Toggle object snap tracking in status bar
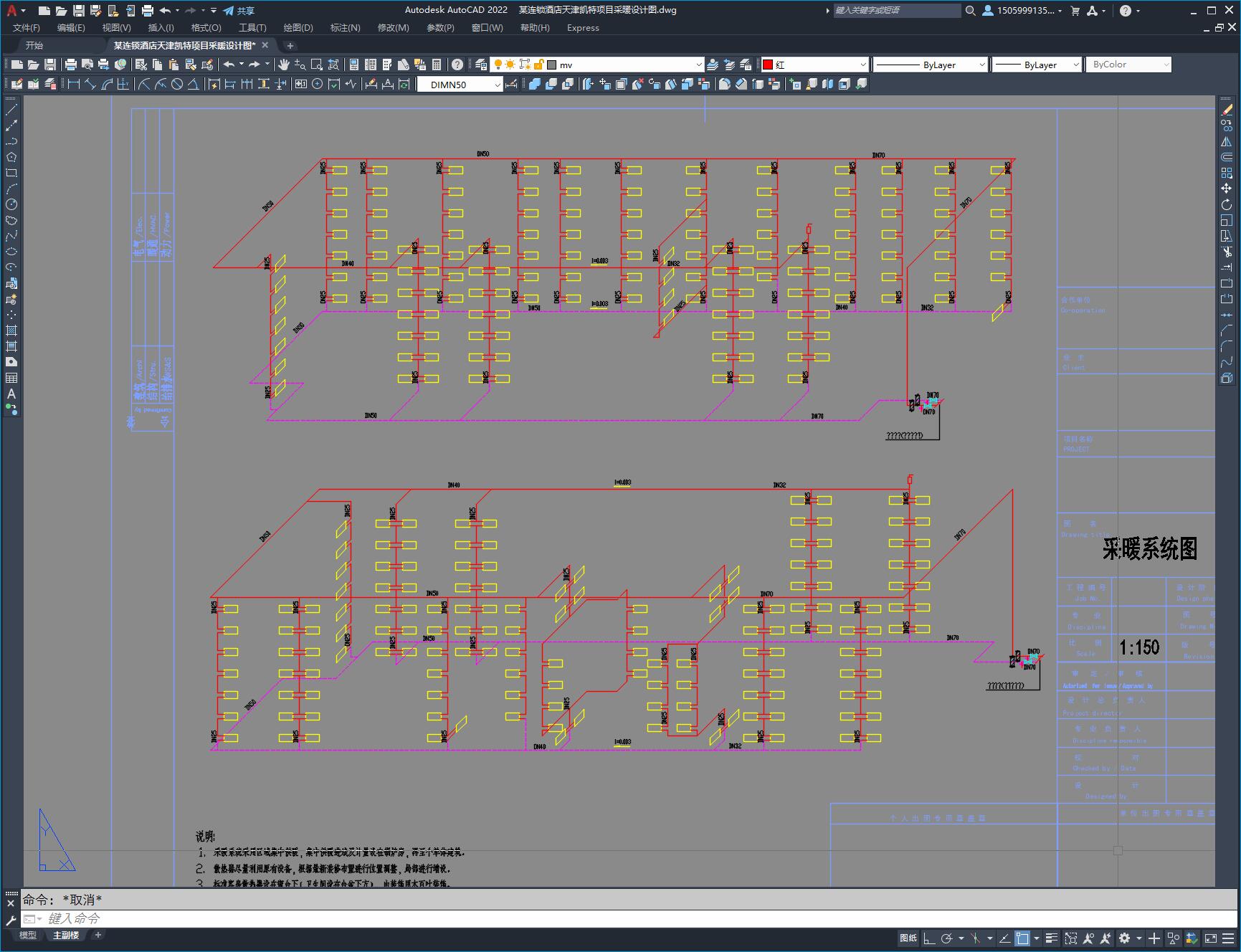Viewport: 1241px width, 952px height. tap(1005, 938)
